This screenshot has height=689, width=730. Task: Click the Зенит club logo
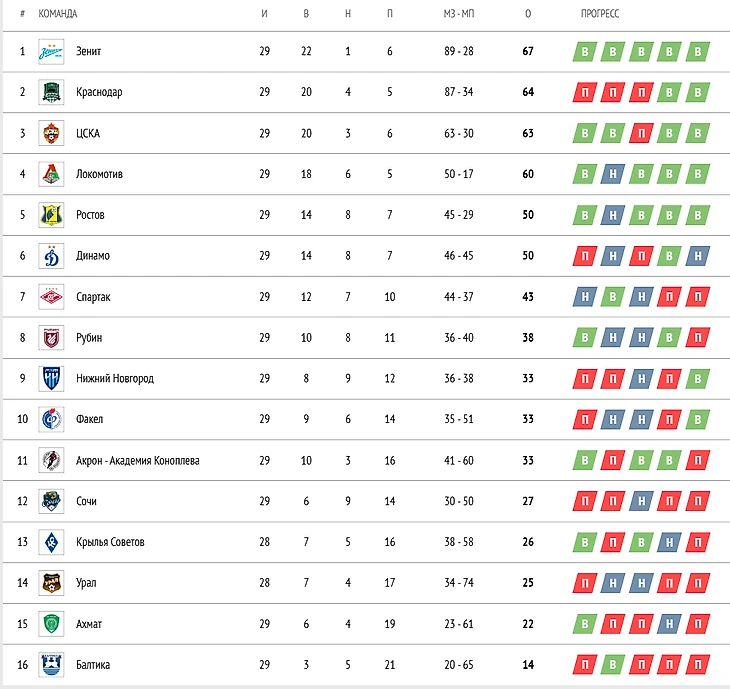(x=51, y=52)
